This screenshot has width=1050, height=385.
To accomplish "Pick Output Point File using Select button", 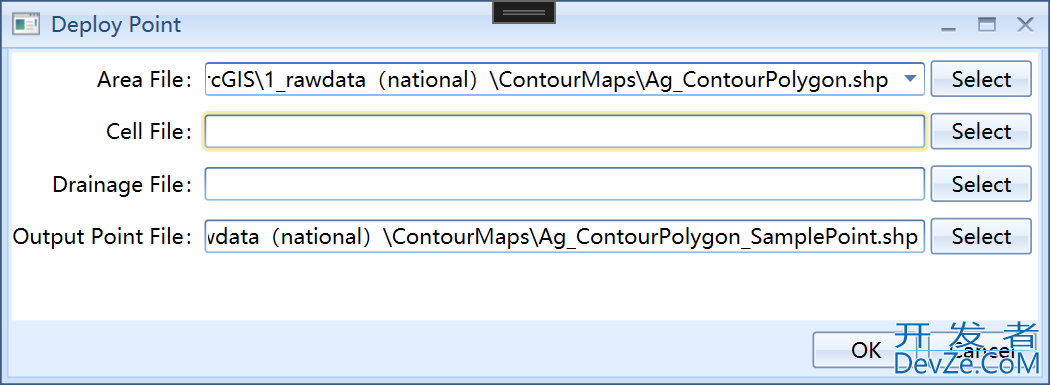I will pos(981,236).
